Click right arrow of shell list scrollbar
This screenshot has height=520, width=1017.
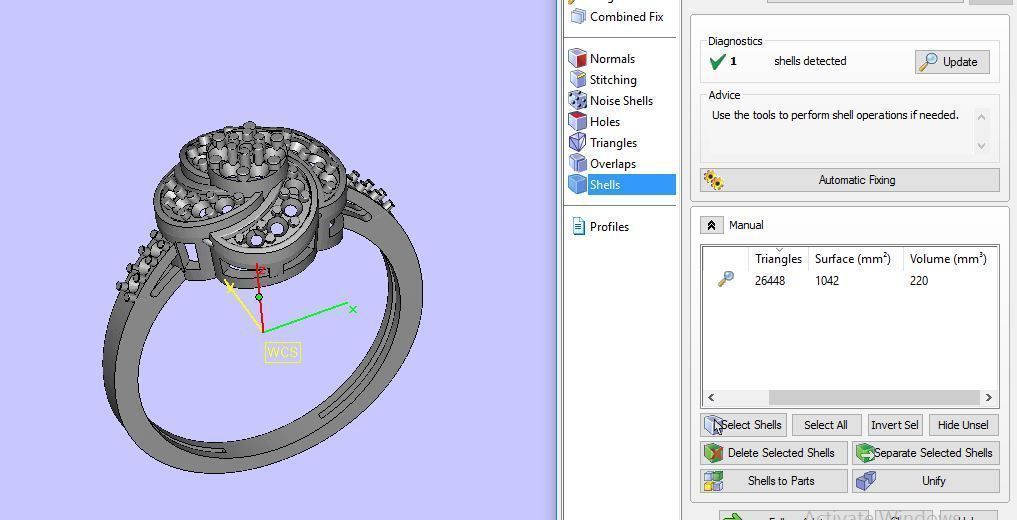[988, 397]
